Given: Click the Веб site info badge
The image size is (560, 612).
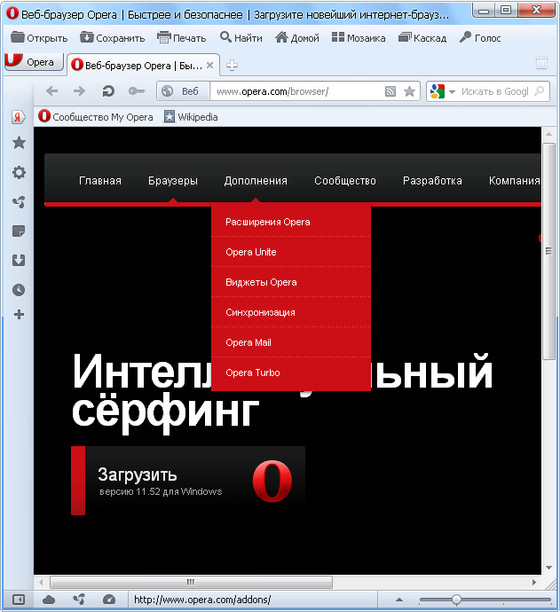Looking at the screenshot, I should (x=183, y=91).
